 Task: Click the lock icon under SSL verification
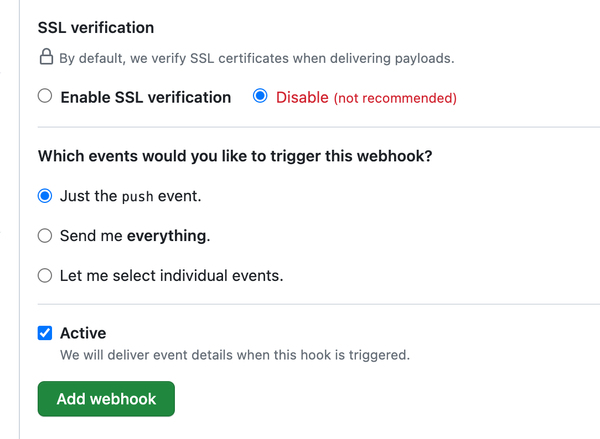tap(45, 57)
